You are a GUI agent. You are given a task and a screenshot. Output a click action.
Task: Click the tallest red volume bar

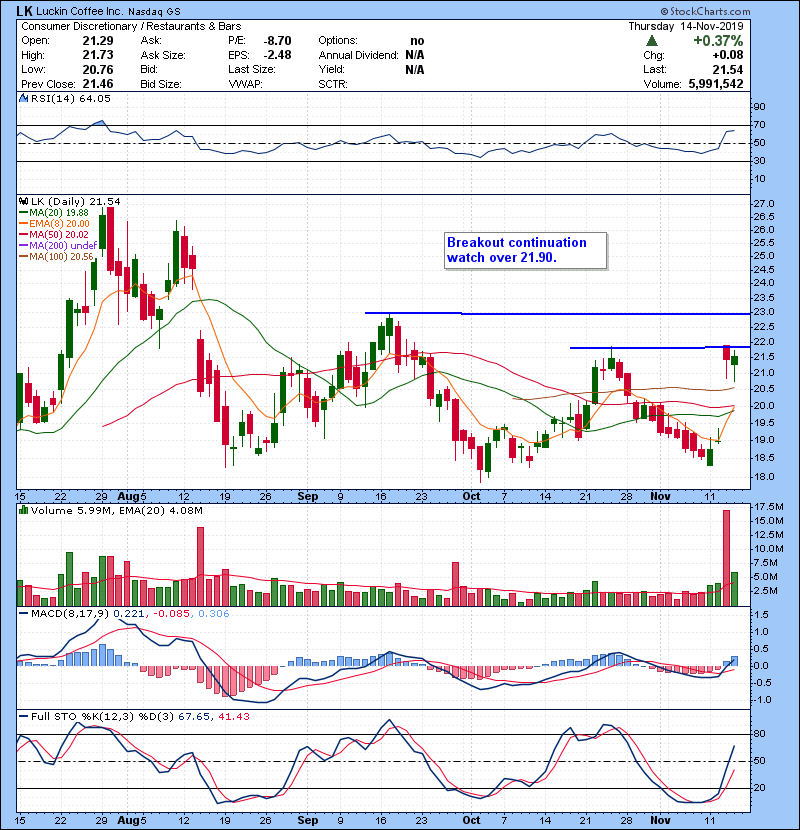tap(726, 558)
